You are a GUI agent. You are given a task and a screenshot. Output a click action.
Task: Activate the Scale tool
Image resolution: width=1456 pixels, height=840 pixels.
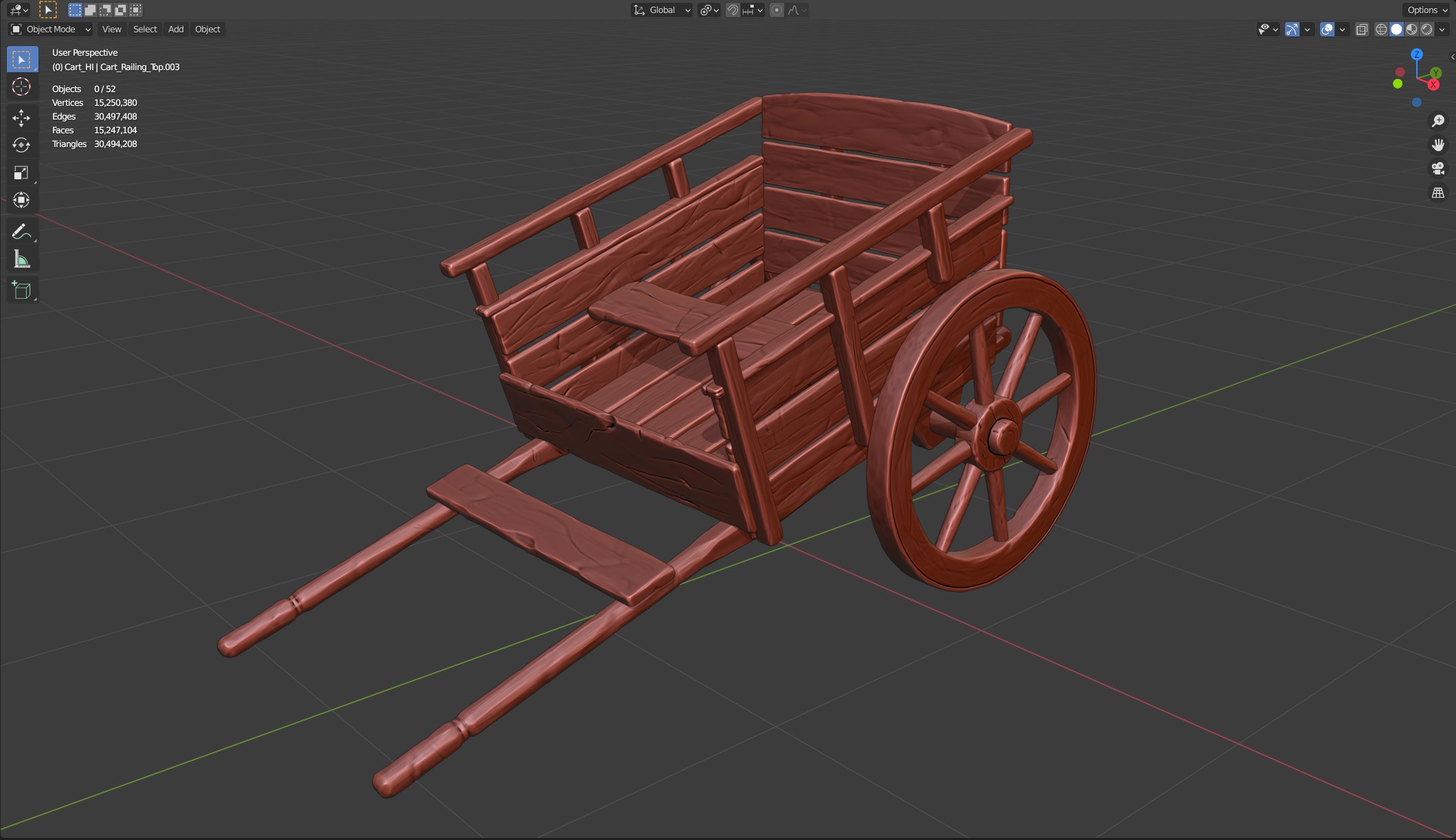tap(21, 172)
